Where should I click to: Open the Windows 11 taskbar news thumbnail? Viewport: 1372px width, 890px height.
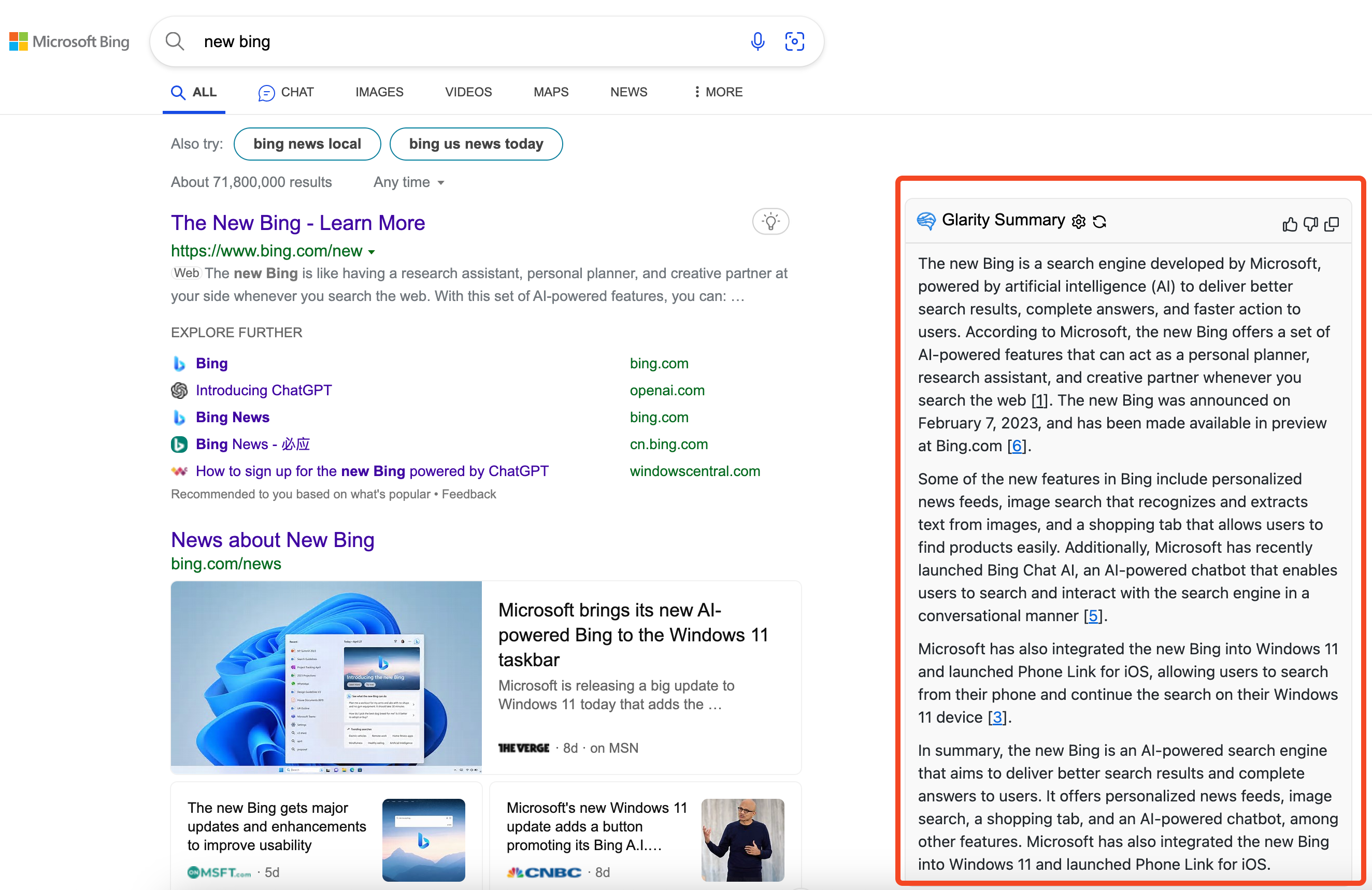(326, 676)
